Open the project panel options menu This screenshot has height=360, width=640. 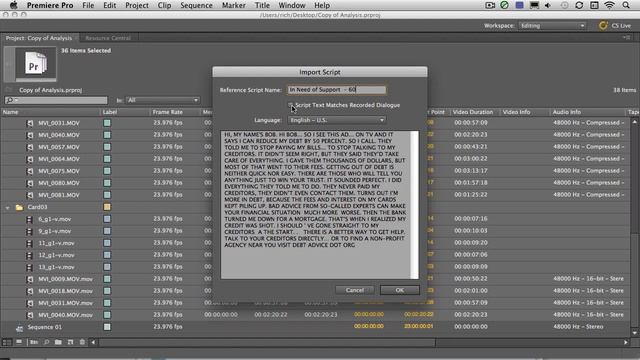[x=627, y=38]
